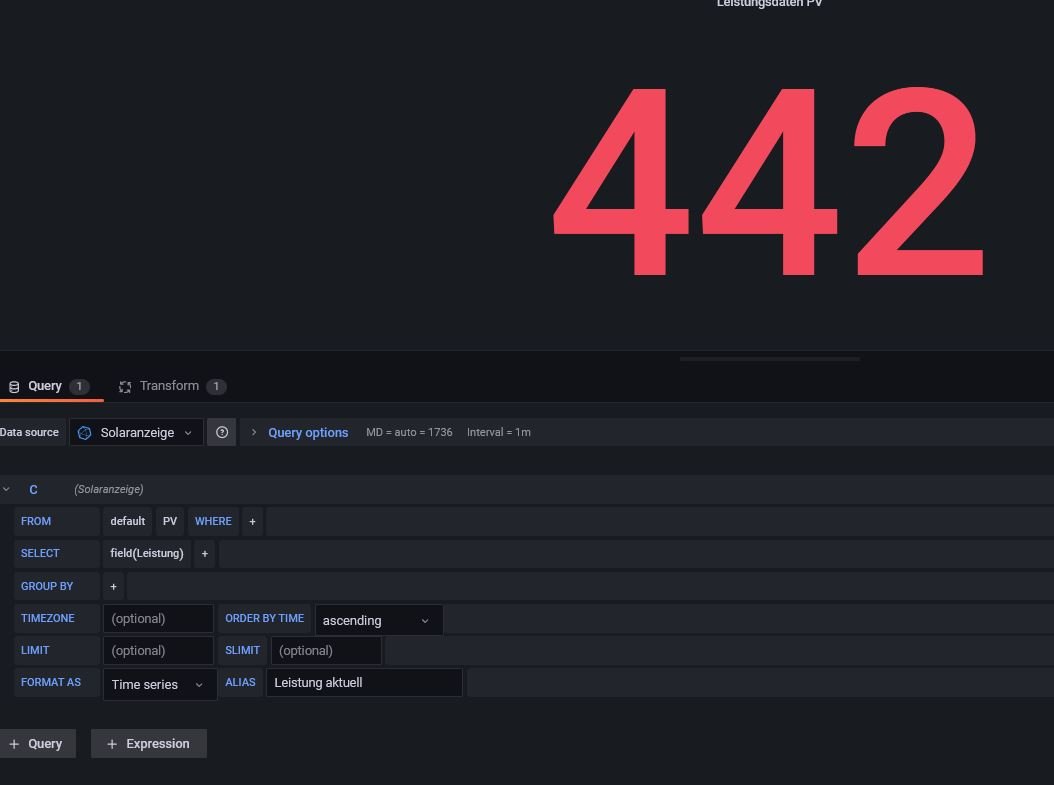Switch to the Query tab

click(45, 386)
